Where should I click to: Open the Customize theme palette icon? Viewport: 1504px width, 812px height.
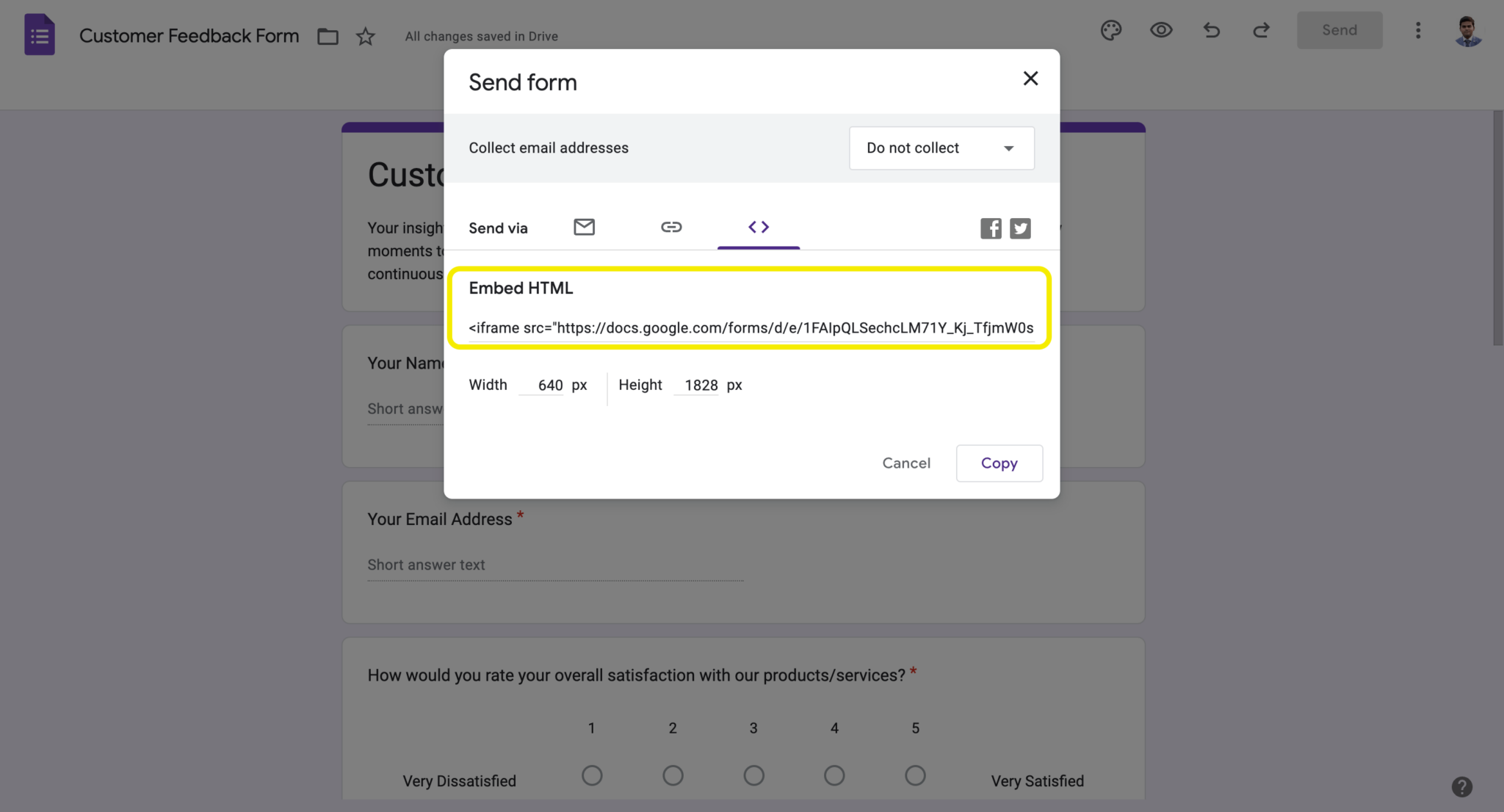pos(1110,30)
